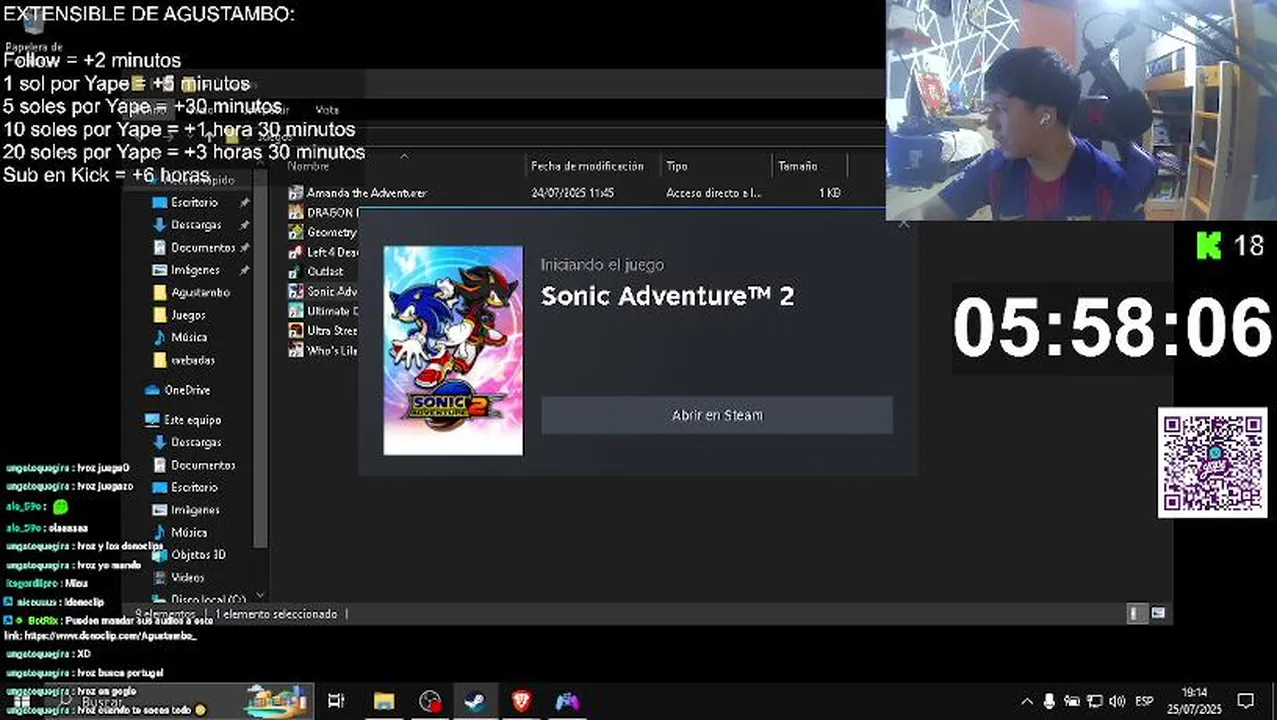Open pinned Escritorio in quick access
The image size is (1277, 720).
(x=194, y=202)
